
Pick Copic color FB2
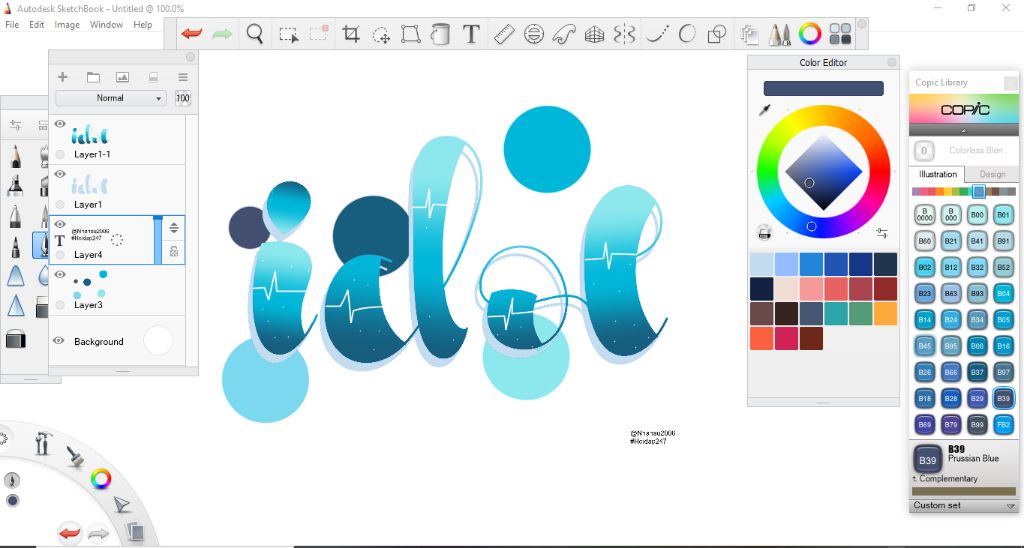[x=1003, y=425]
